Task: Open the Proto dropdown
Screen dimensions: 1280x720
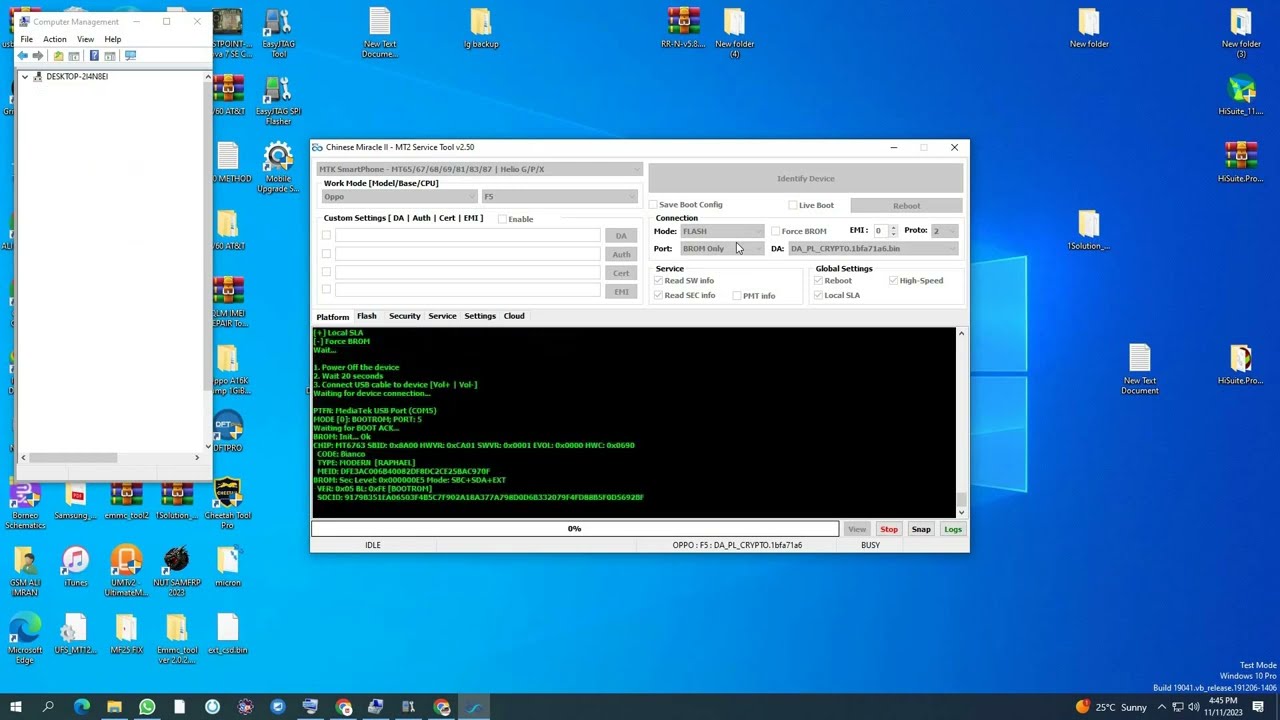Action: coord(944,231)
